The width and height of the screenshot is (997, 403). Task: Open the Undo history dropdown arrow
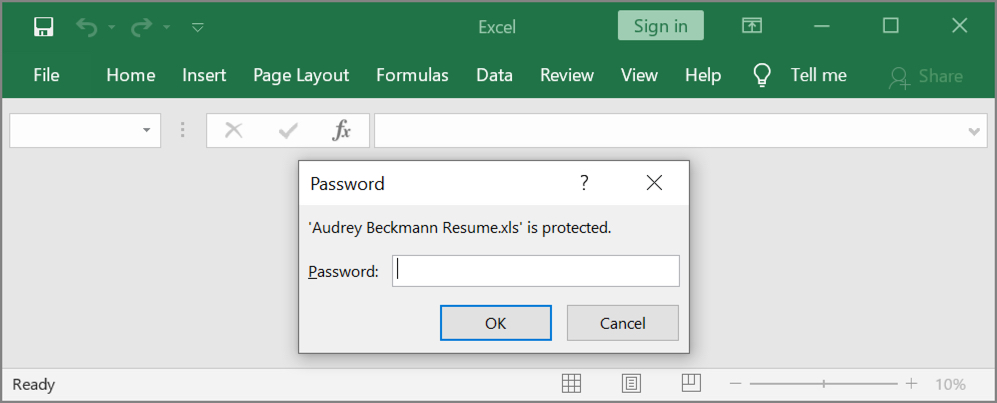tap(112, 27)
